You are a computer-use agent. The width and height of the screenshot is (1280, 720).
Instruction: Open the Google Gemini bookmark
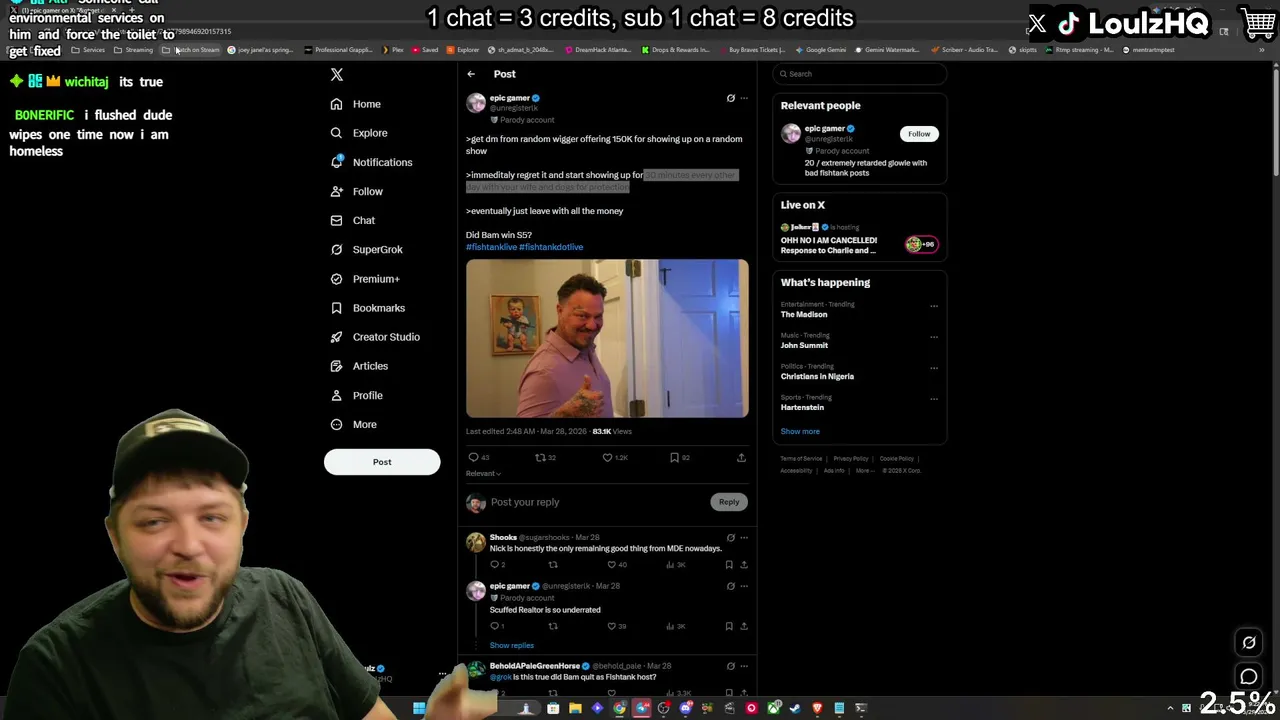coord(821,50)
